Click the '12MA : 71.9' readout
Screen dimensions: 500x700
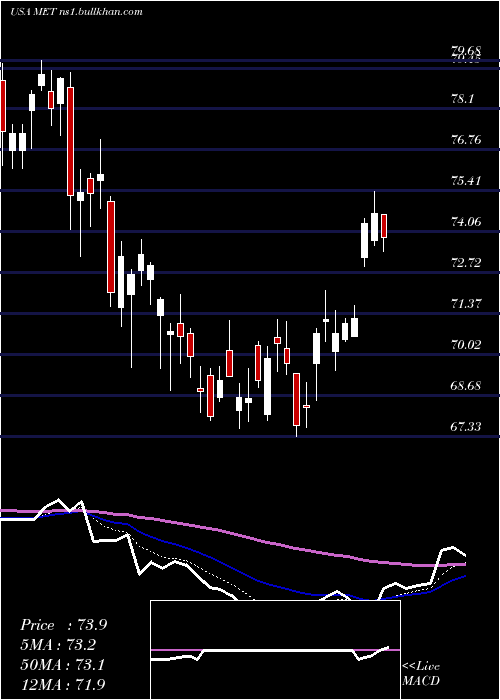62,684
